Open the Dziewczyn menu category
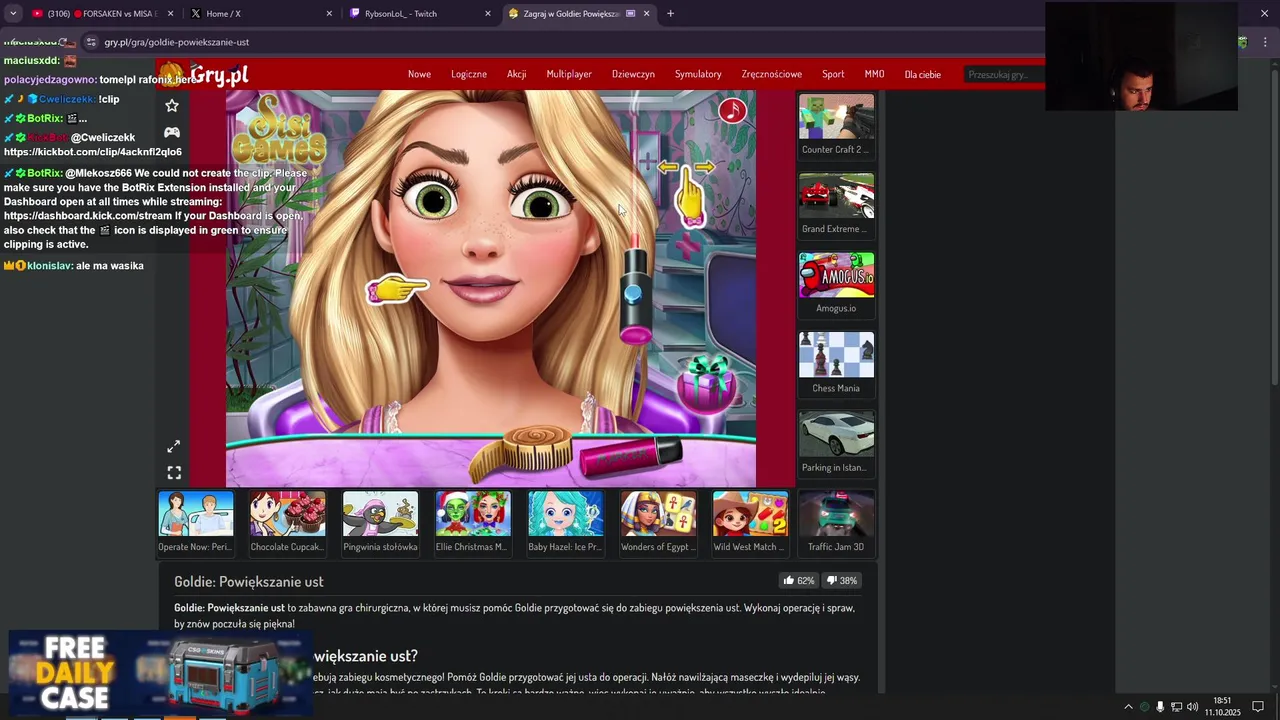 point(633,74)
